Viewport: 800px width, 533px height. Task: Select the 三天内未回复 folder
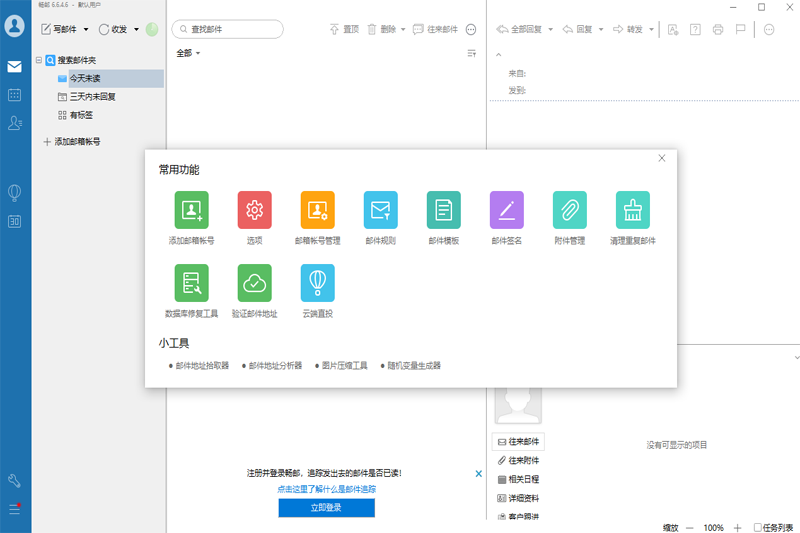point(92,97)
